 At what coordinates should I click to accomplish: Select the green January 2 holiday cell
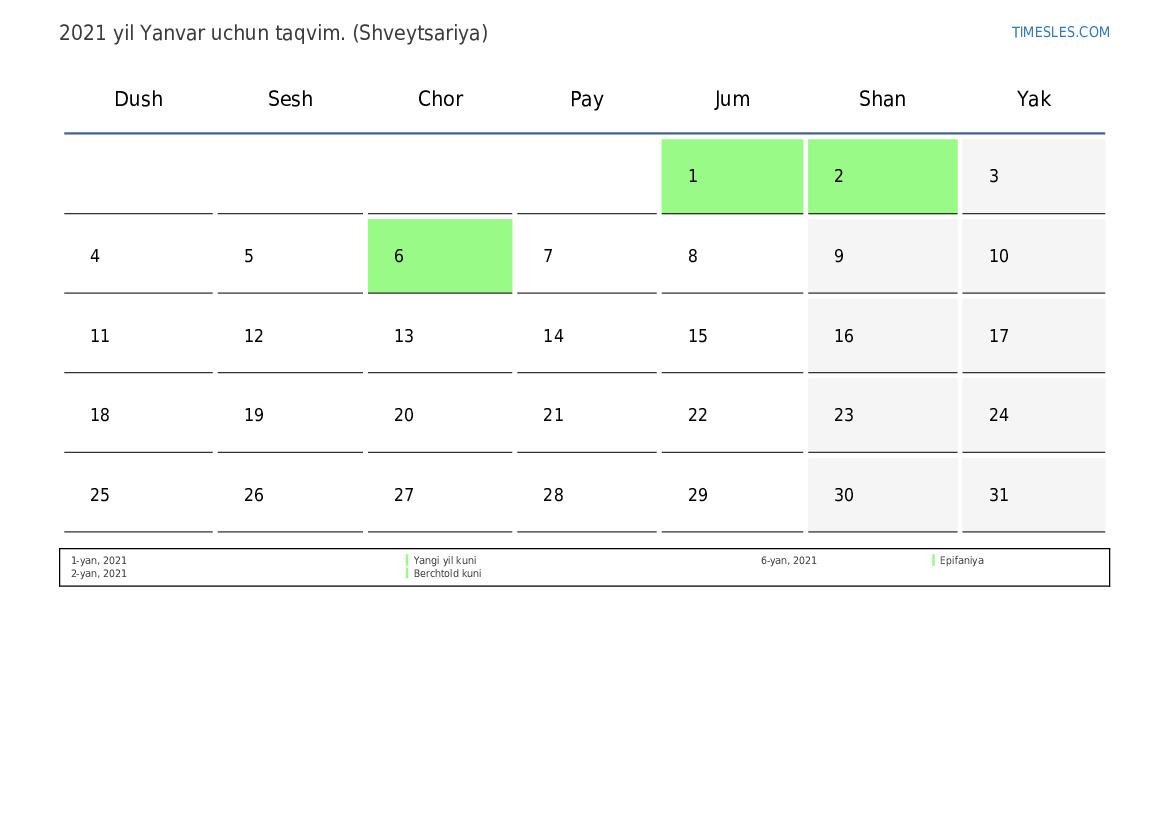click(x=882, y=176)
